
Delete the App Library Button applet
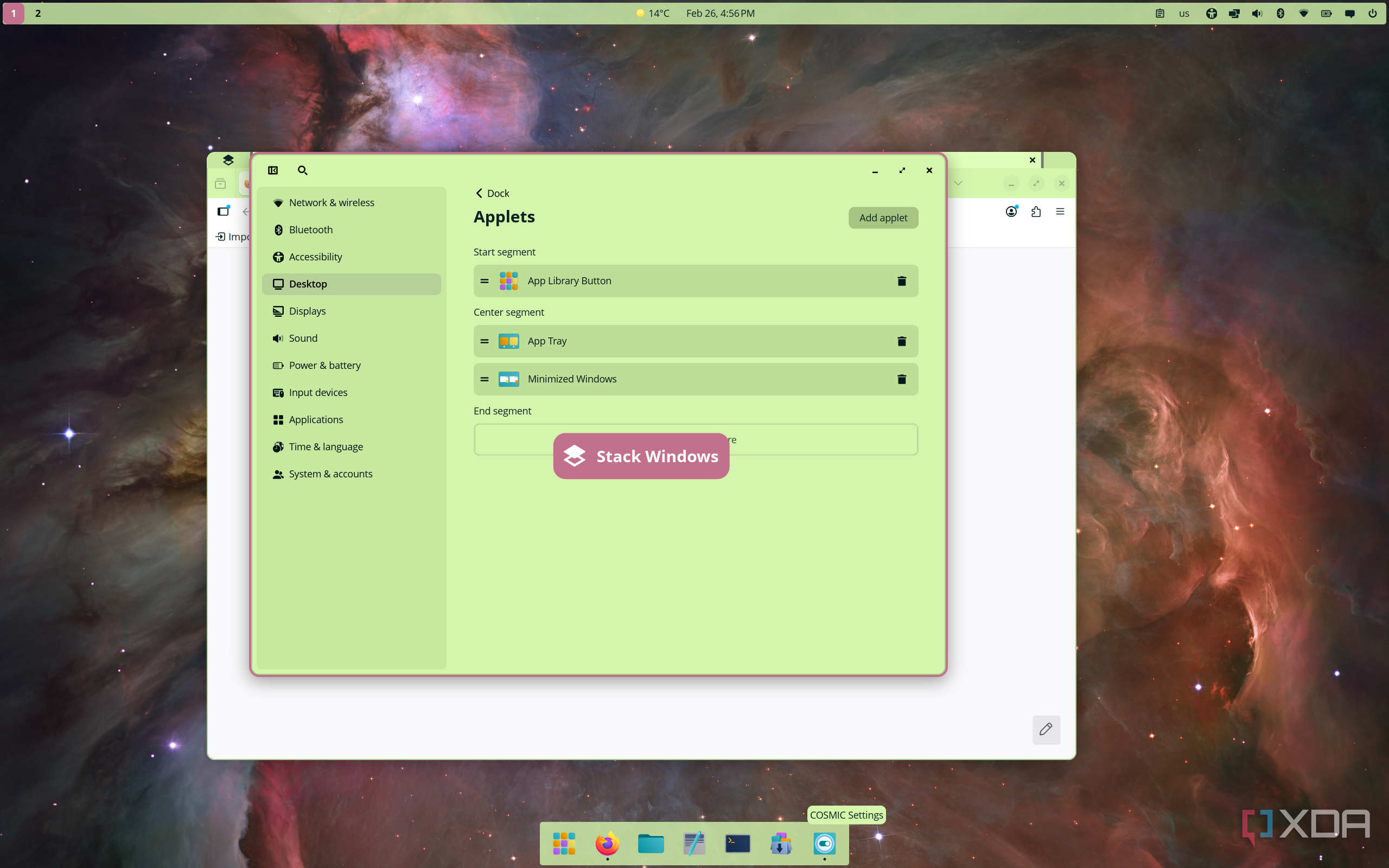[901, 280]
